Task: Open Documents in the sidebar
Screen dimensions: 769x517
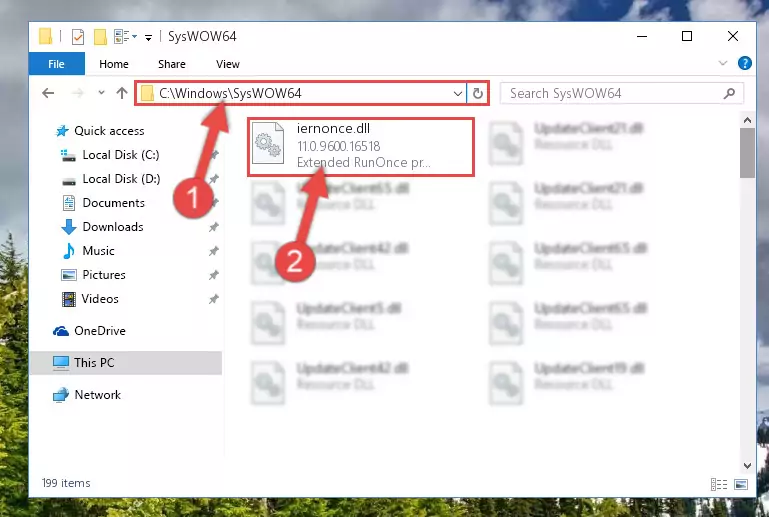Action: click(113, 203)
